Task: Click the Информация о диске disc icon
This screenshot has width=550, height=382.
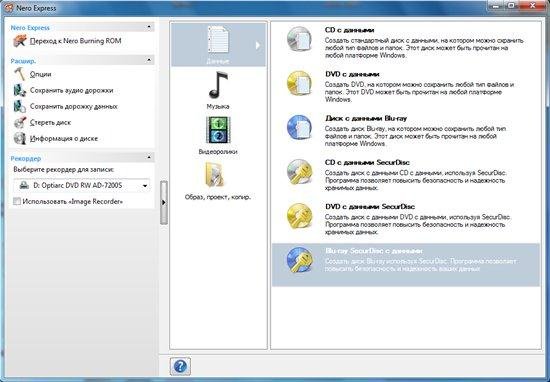Action: (20, 139)
